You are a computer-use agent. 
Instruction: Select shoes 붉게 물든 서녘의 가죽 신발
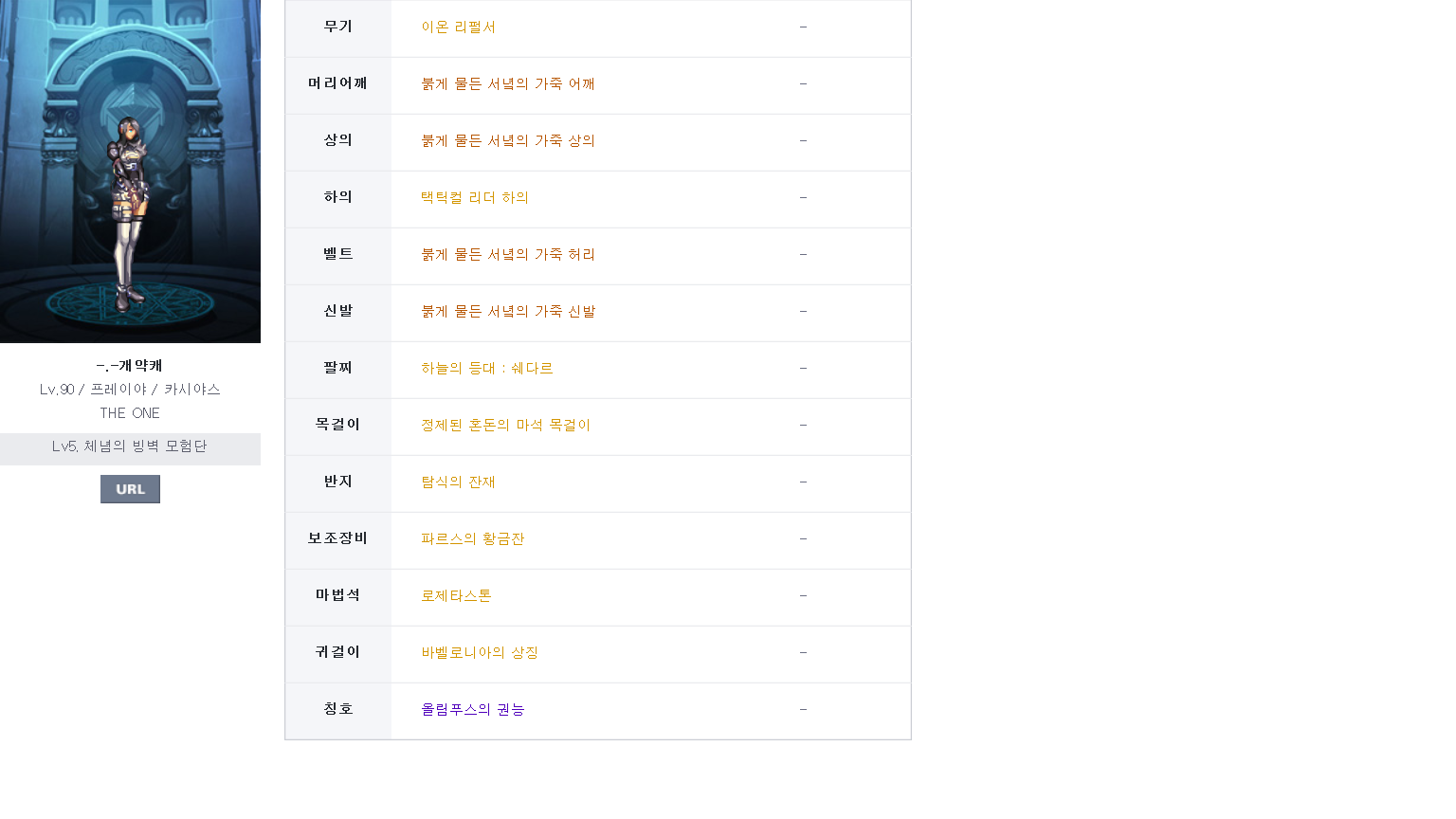pos(508,312)
